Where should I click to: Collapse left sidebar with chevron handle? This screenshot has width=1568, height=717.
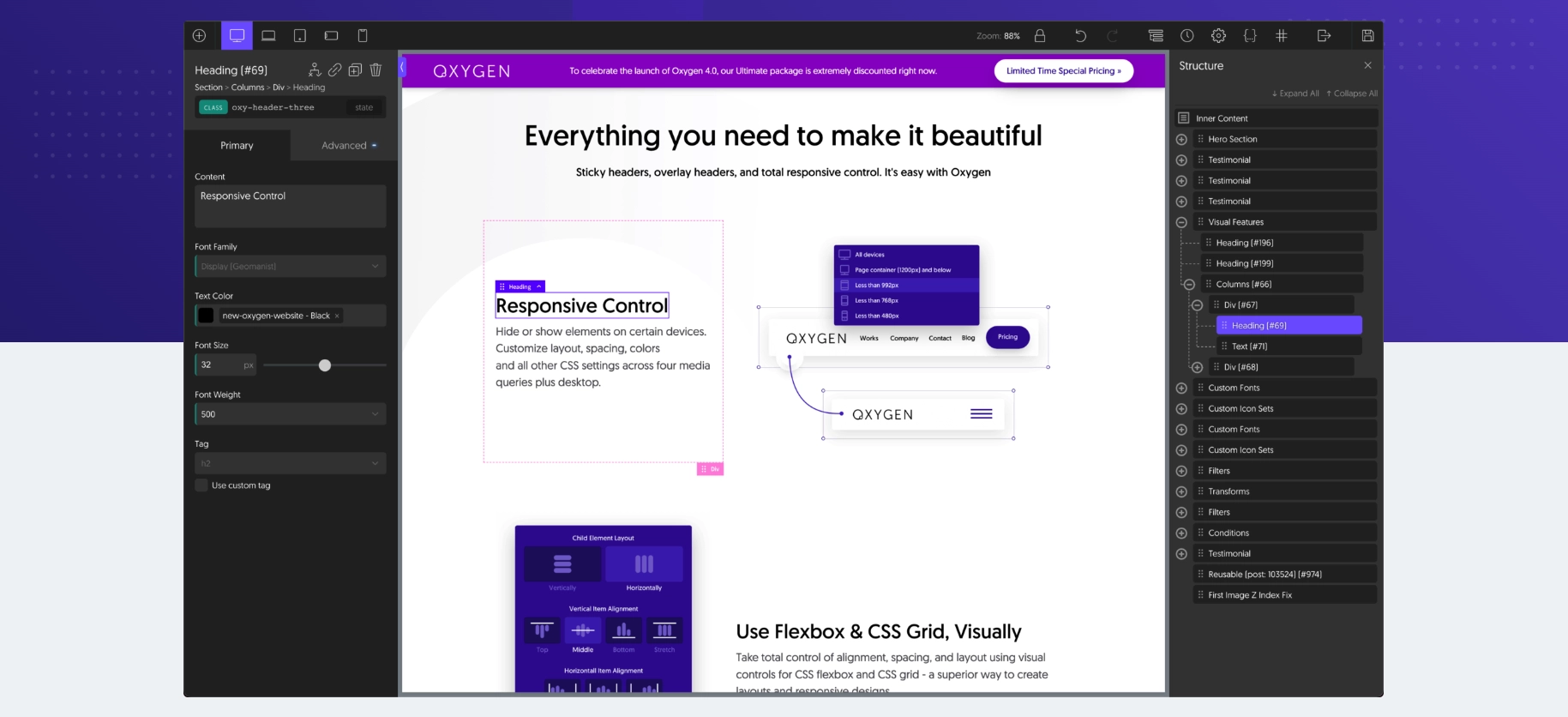pos(402,68)
